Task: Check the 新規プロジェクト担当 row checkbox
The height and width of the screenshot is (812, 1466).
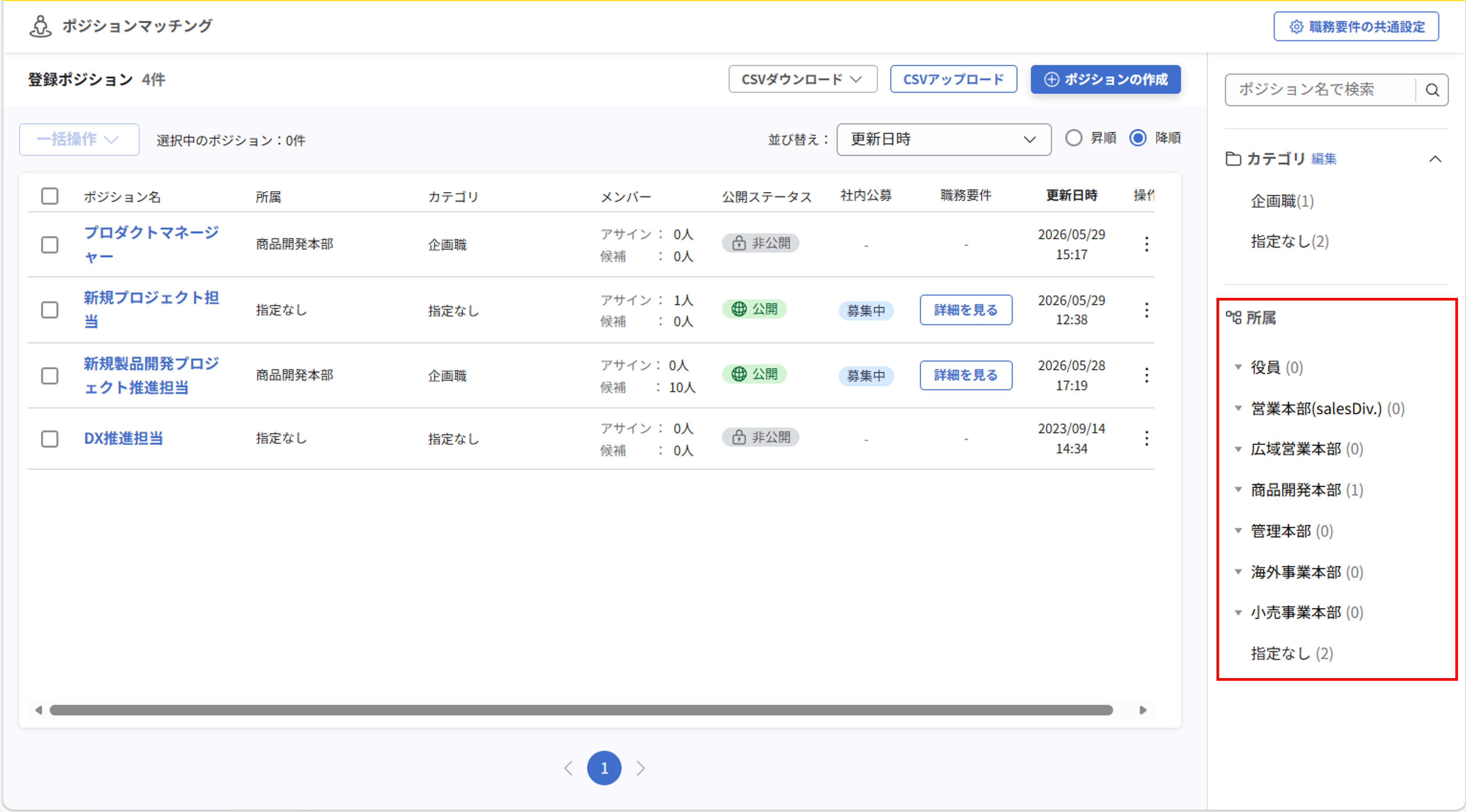Action: pos(50,310)
